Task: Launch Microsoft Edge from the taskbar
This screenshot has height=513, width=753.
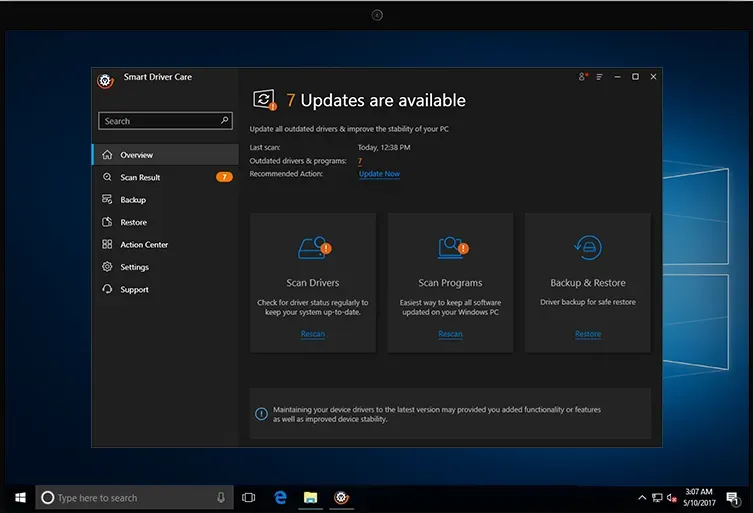Action: click(x=280, y=498)
